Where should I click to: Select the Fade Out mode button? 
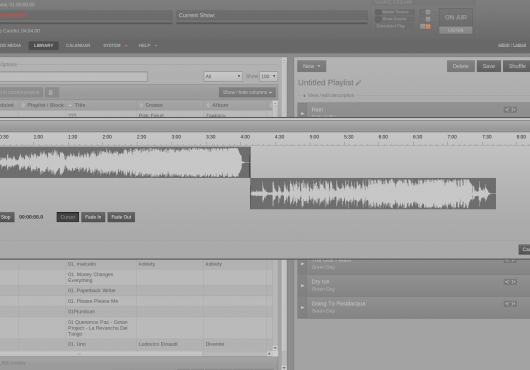[121, 217]
